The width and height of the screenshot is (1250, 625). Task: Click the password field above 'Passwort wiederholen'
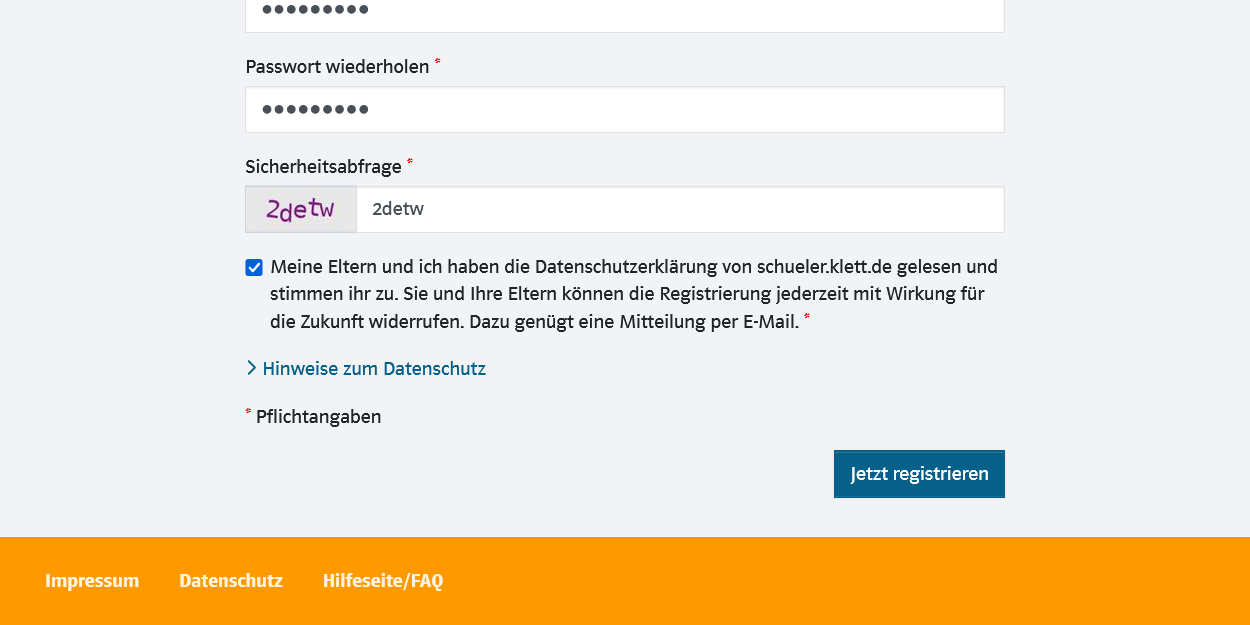(x=625, y=15)
